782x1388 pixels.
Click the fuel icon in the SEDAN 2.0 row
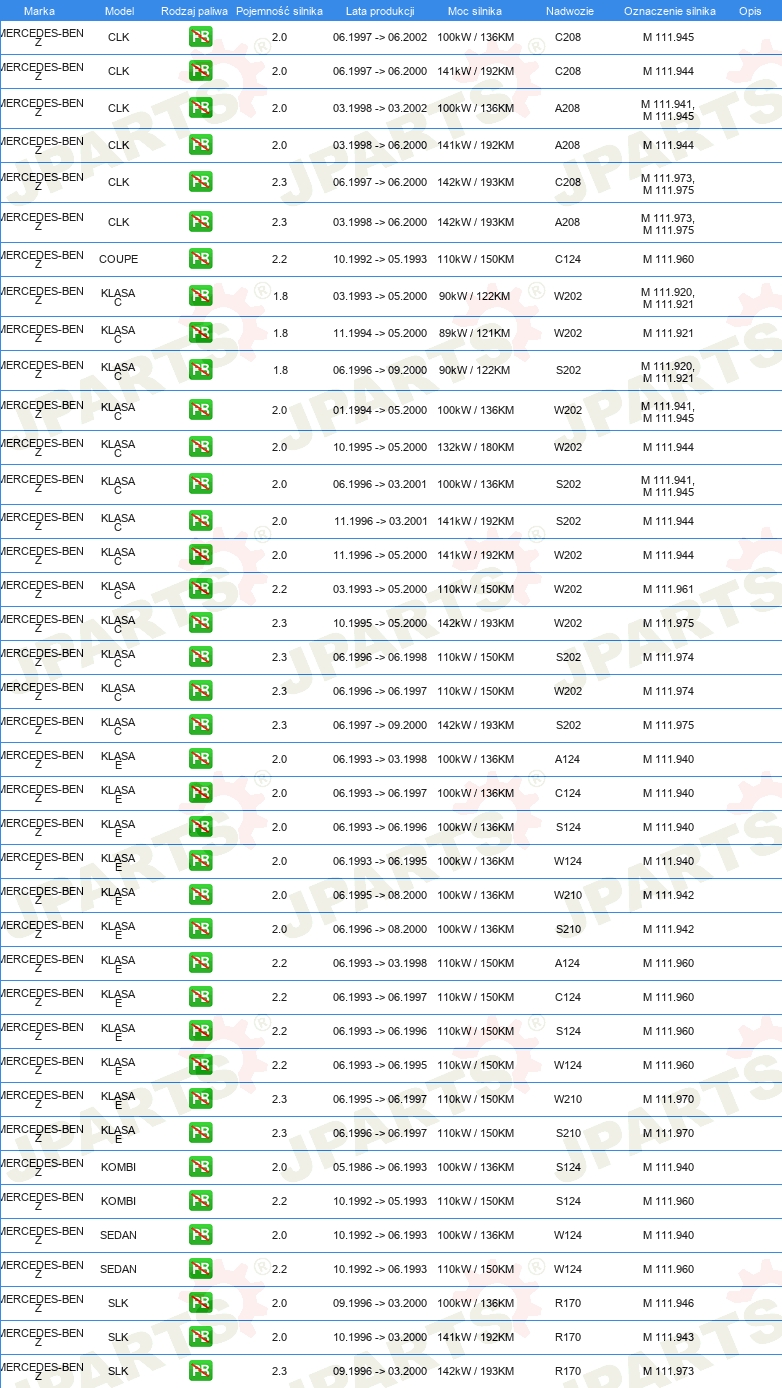(200, 1235)
